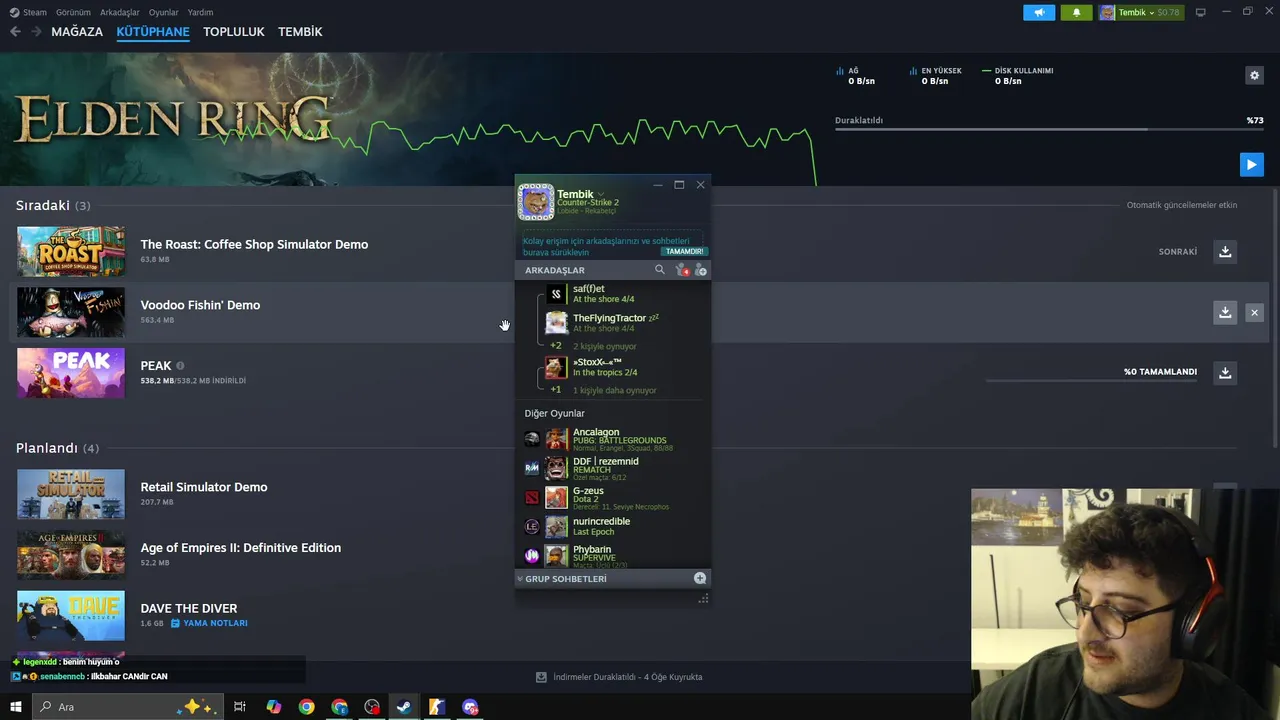Click Age of Empires II thumbnail
Screen dimensions: 1280x720
(71, 555)
